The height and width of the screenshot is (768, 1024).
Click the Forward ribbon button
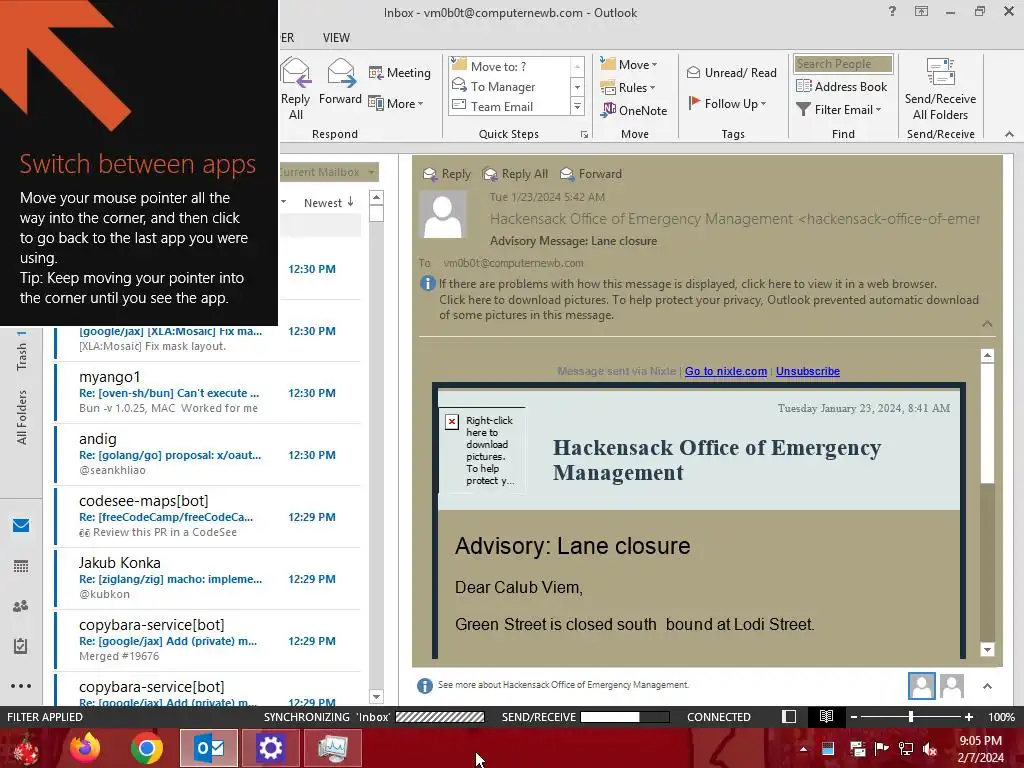pos(340,82)
